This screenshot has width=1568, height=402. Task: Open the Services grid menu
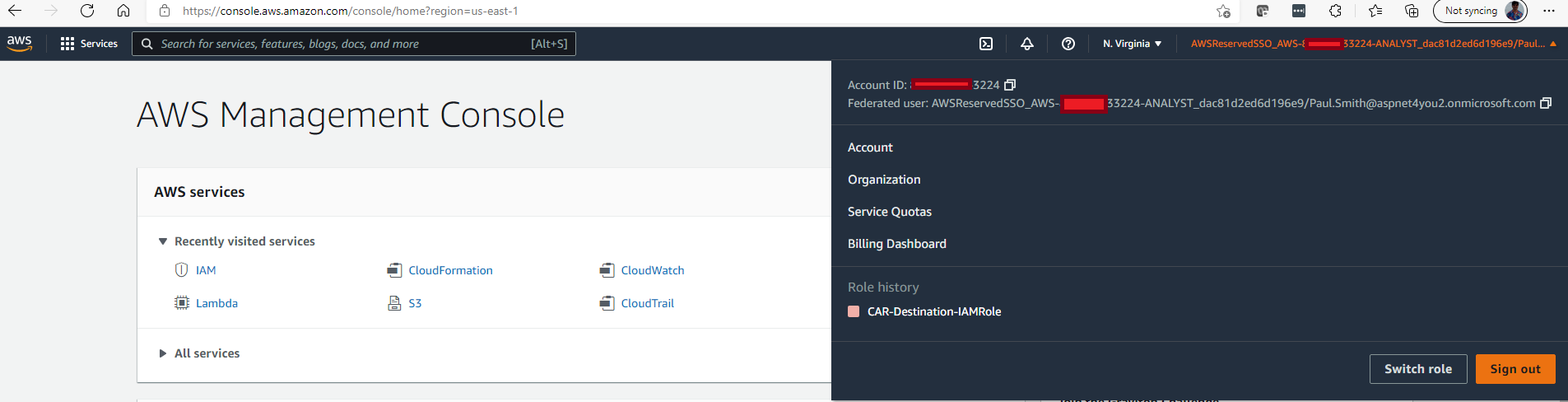coord(67,44)
